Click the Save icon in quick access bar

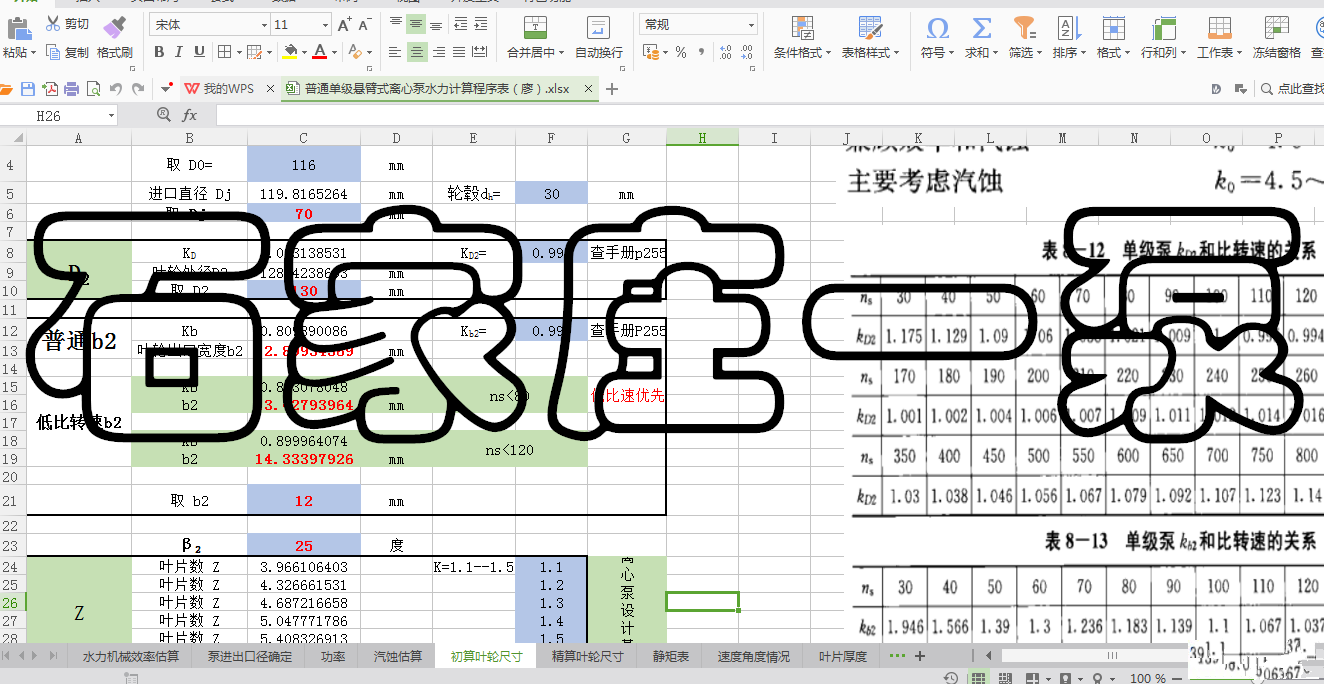click(x=28, y=89)
